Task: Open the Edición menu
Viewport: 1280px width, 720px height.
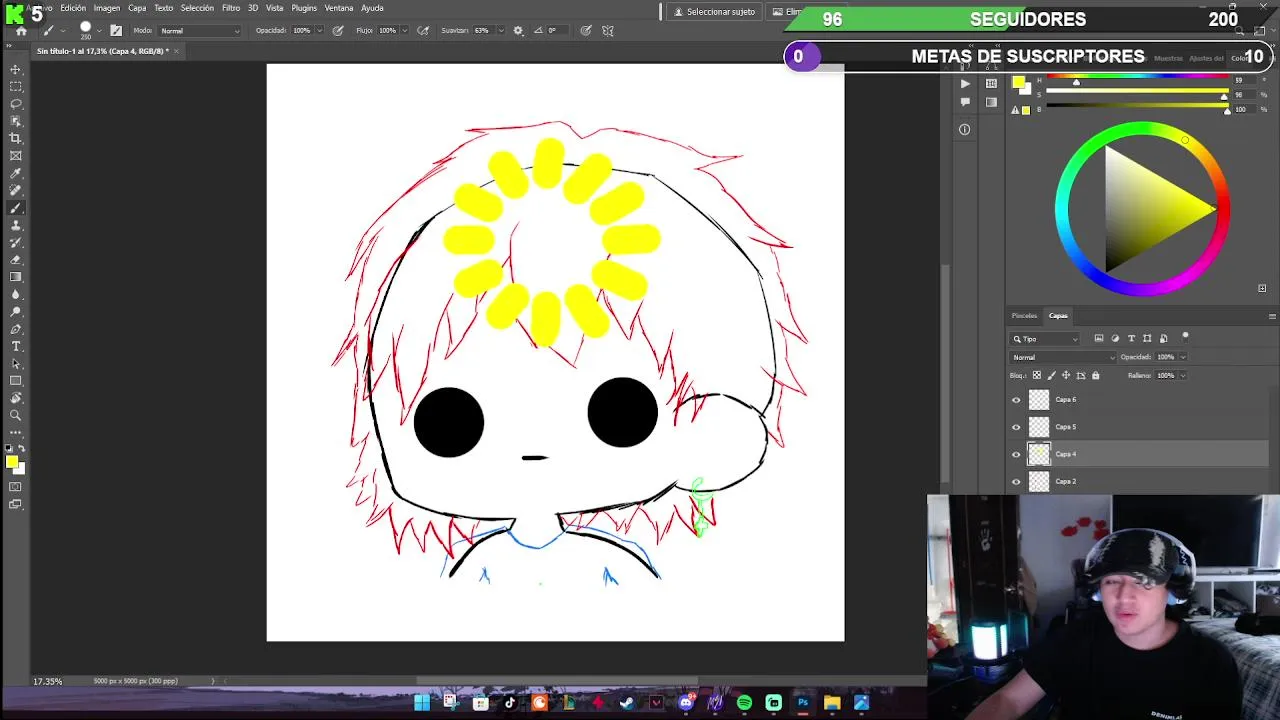Action: (73, 8)
